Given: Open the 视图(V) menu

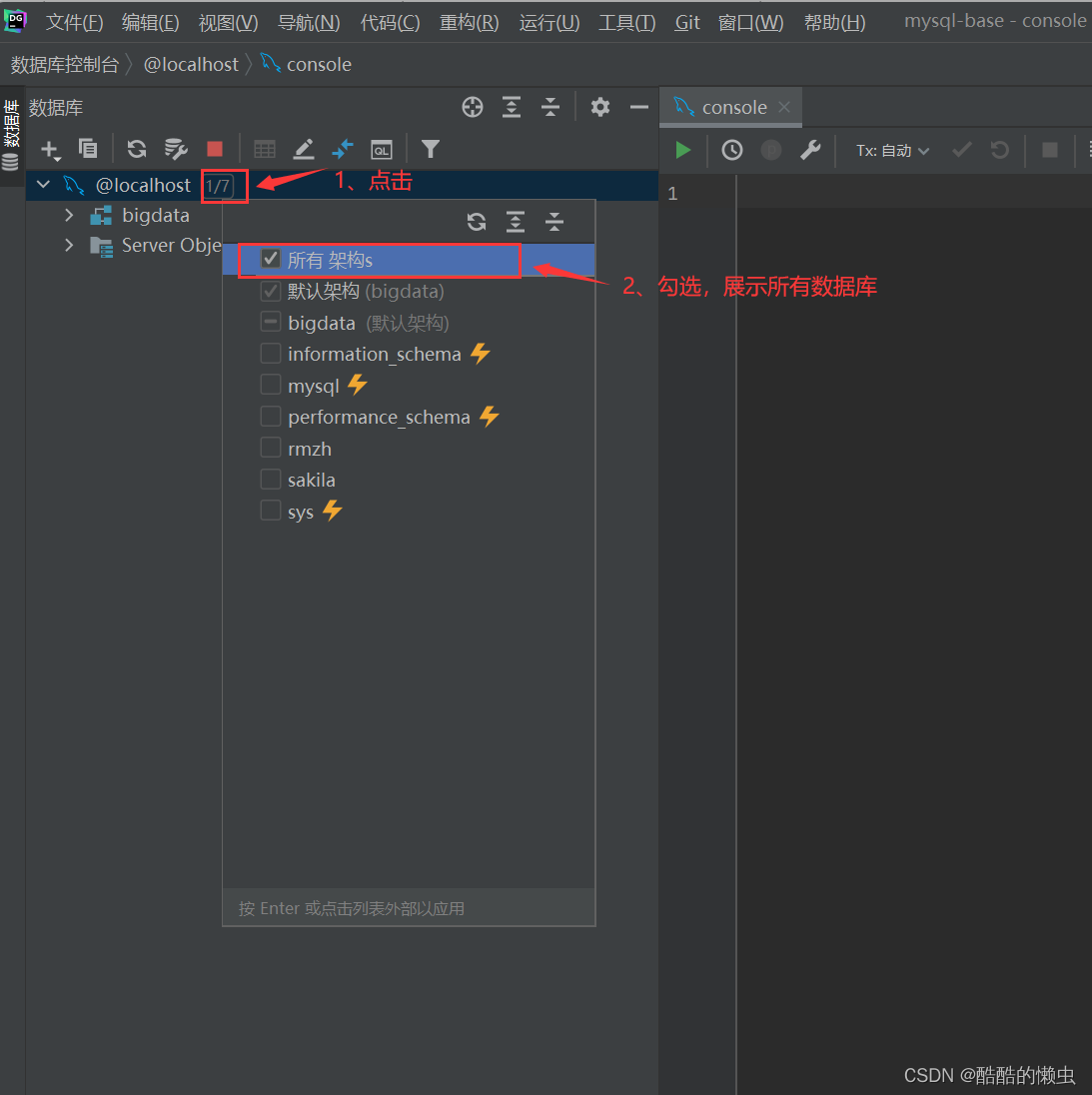Looking at the screenshot, I should 228,23.
